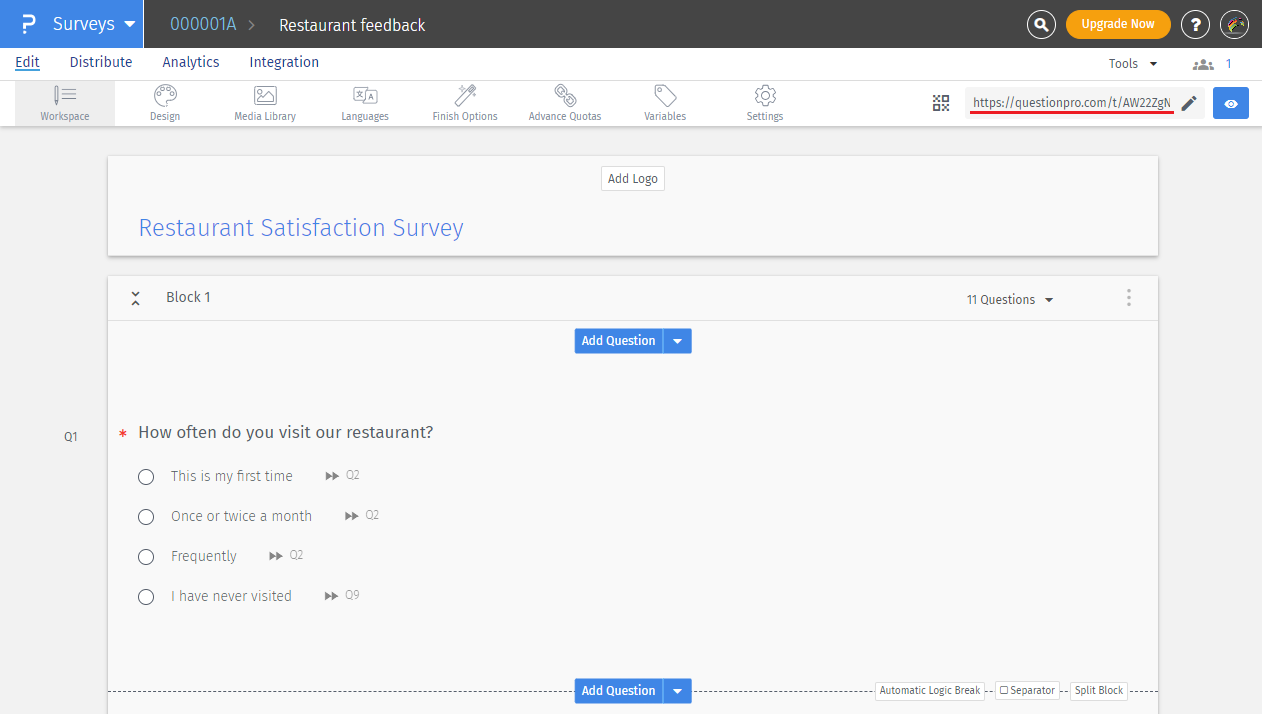Open the Variables manager
Image resolution: width=1262 pixels, height=714 pixels.
point(664,102)
